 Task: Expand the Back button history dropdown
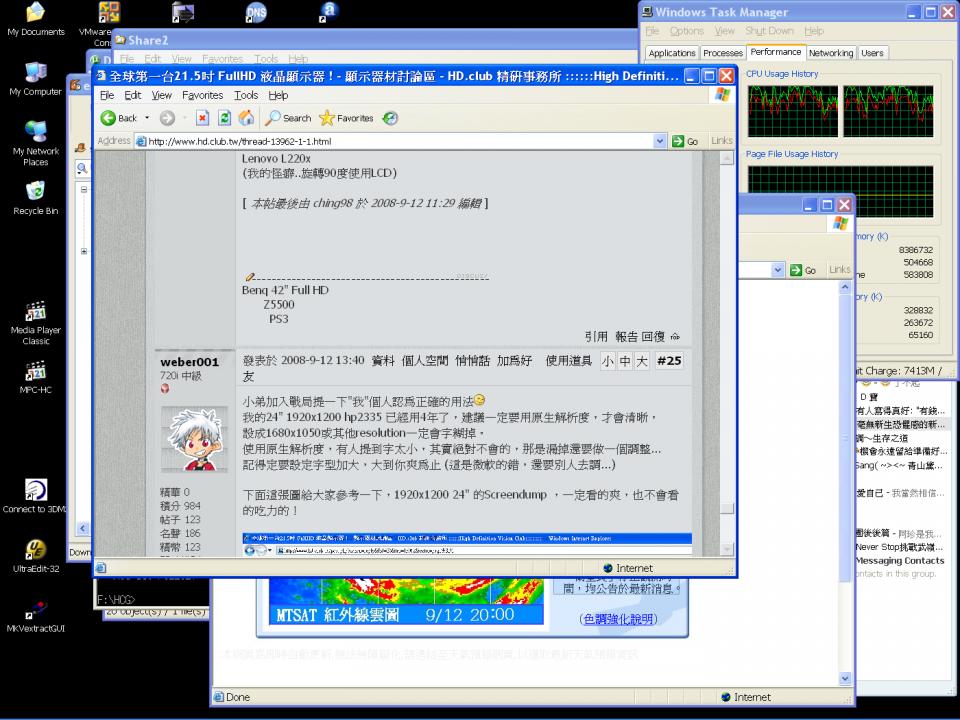tap(147, 118)
